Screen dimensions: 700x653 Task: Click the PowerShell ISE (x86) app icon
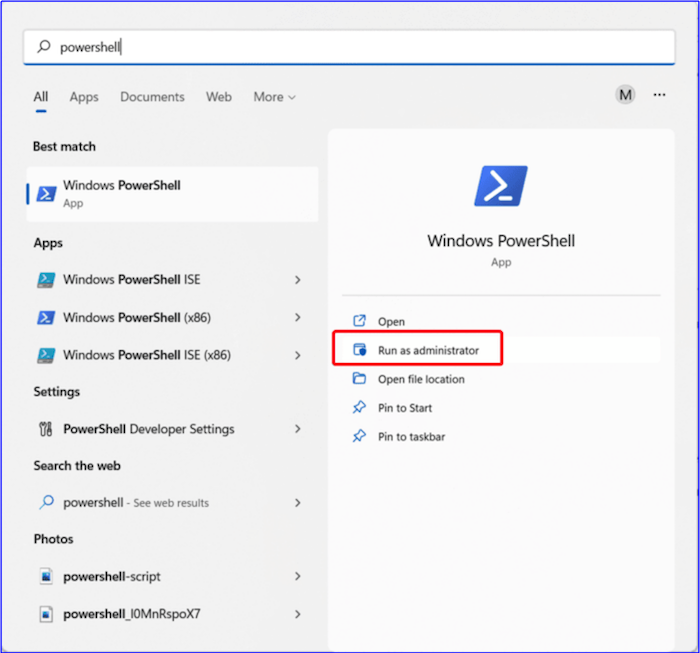point(45,355)
